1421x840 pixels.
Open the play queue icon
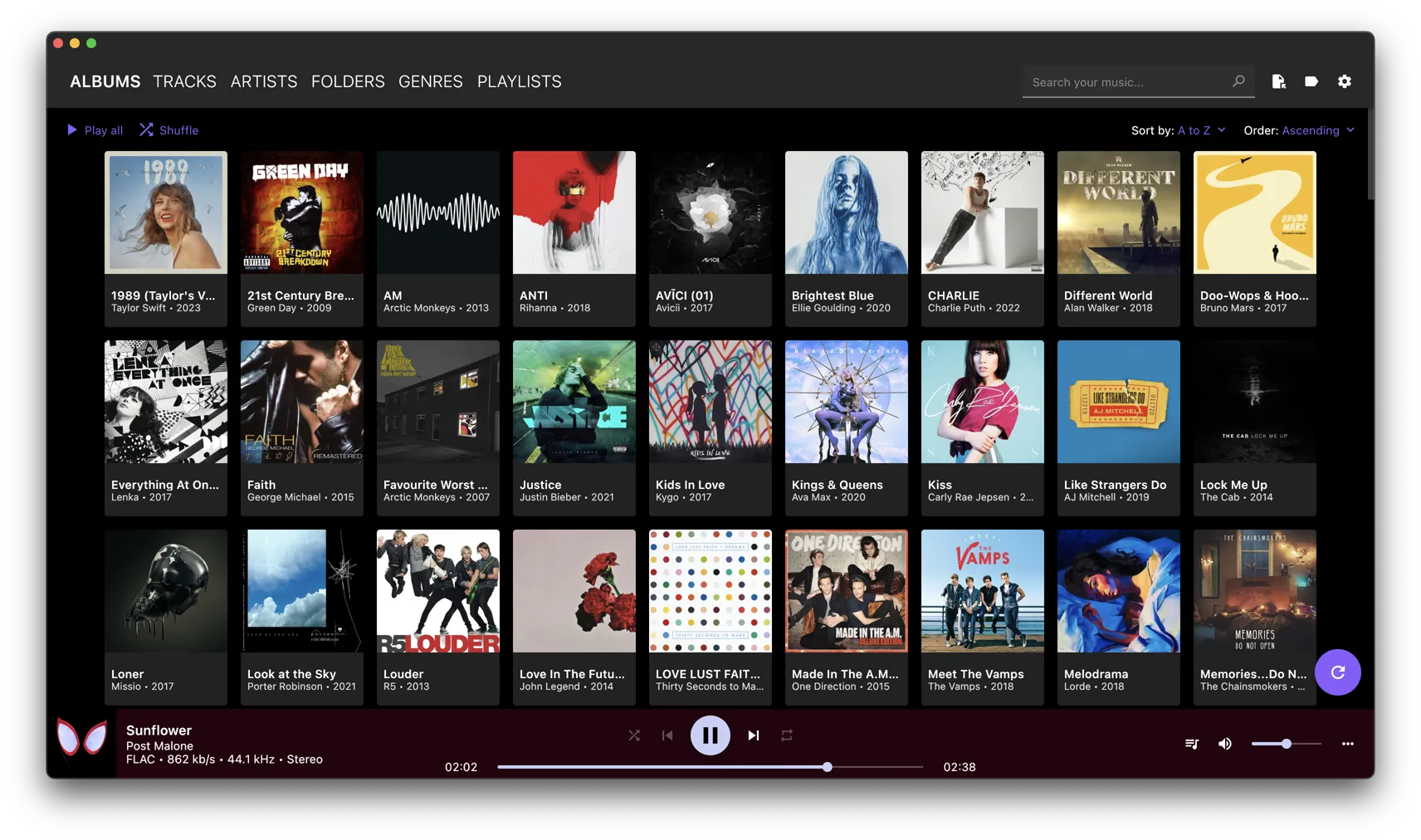pos(1191,744)
